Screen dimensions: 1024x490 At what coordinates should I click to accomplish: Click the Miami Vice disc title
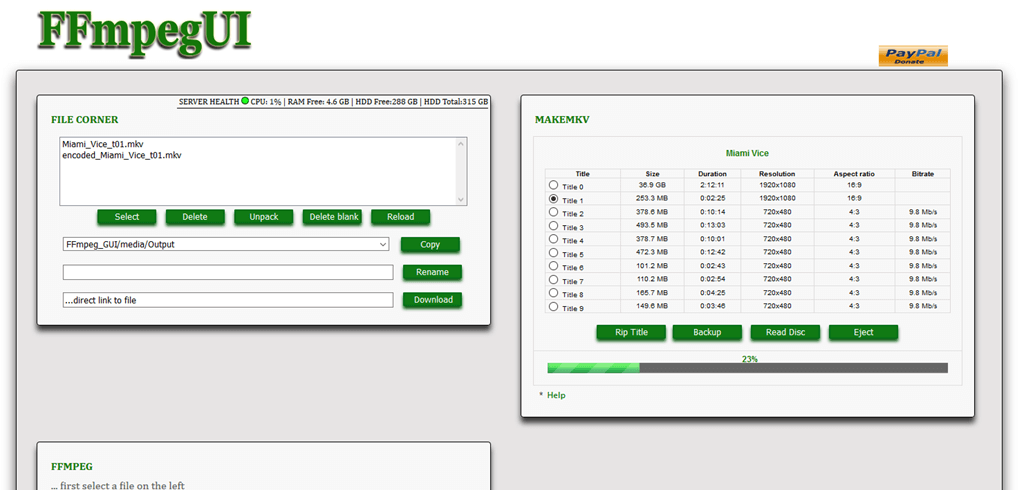tap(747, 154)
